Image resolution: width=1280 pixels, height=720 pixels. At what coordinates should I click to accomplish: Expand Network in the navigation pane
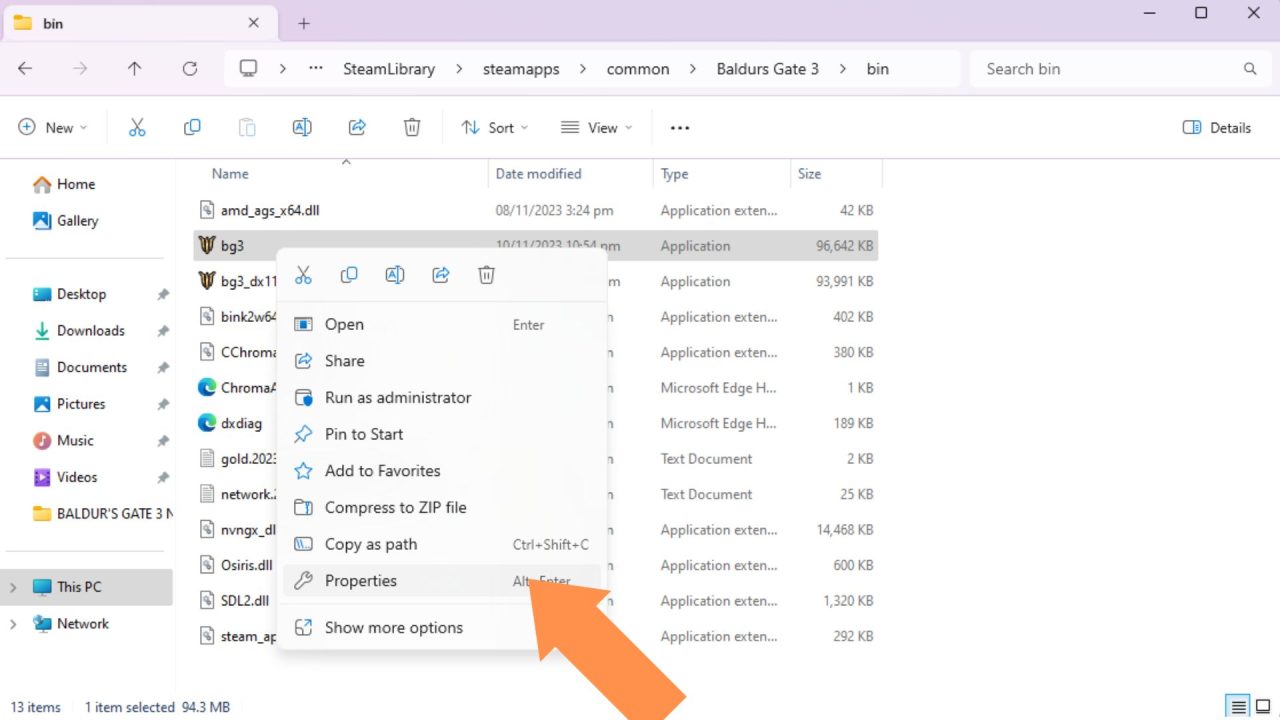pos(13,624)
